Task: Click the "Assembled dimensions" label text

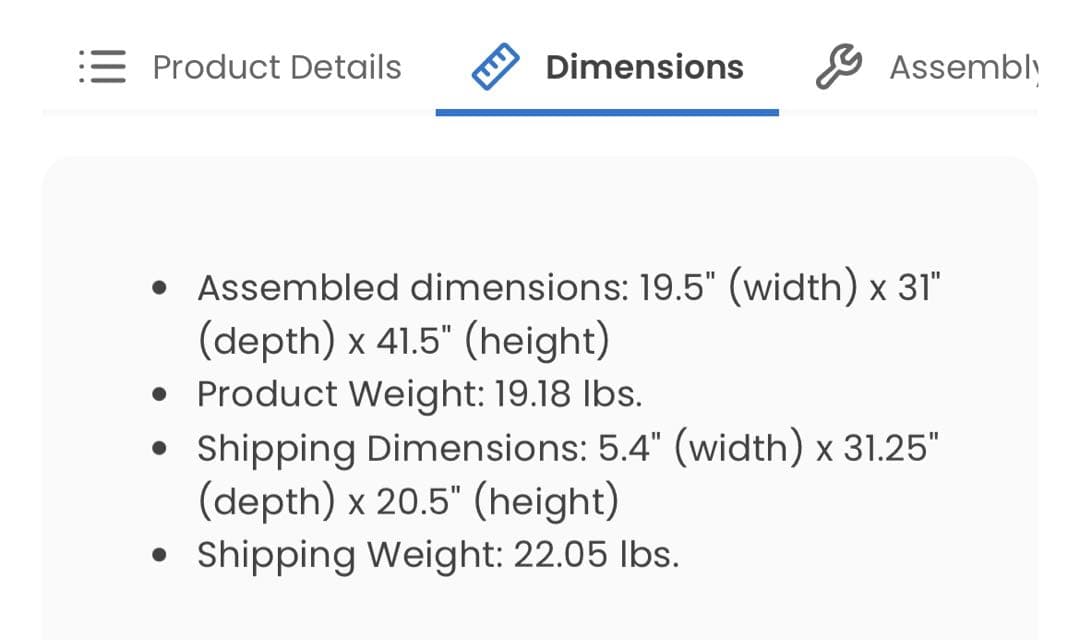Action: click(412, 288)
